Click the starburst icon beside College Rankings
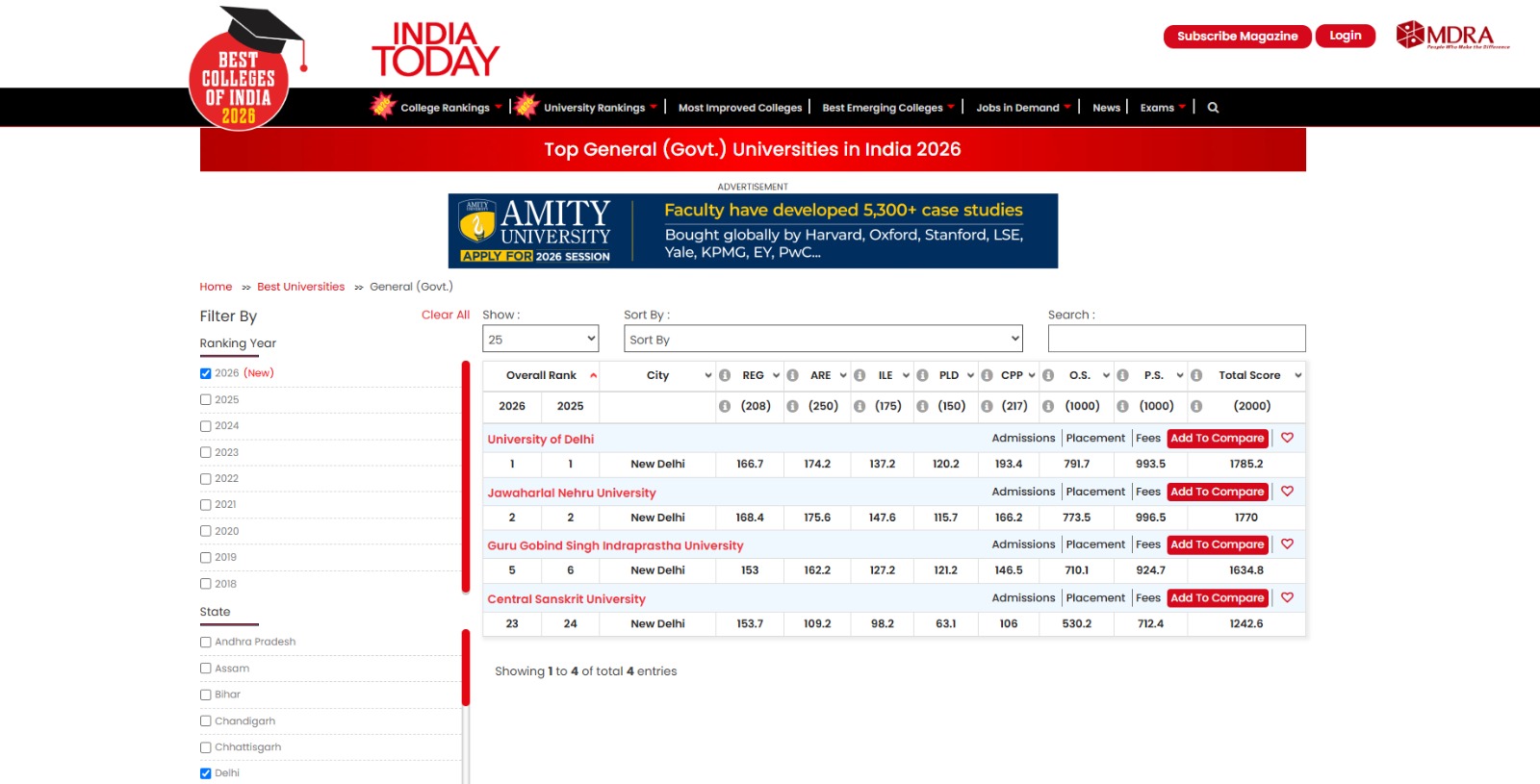Screen dimensions: 1540x784 383,105
